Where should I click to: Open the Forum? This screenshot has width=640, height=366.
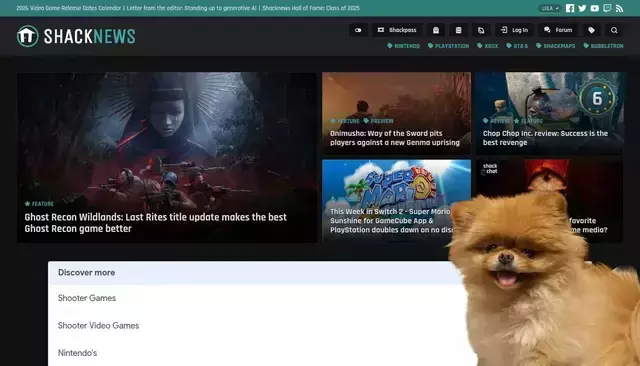tap(558, 30)
